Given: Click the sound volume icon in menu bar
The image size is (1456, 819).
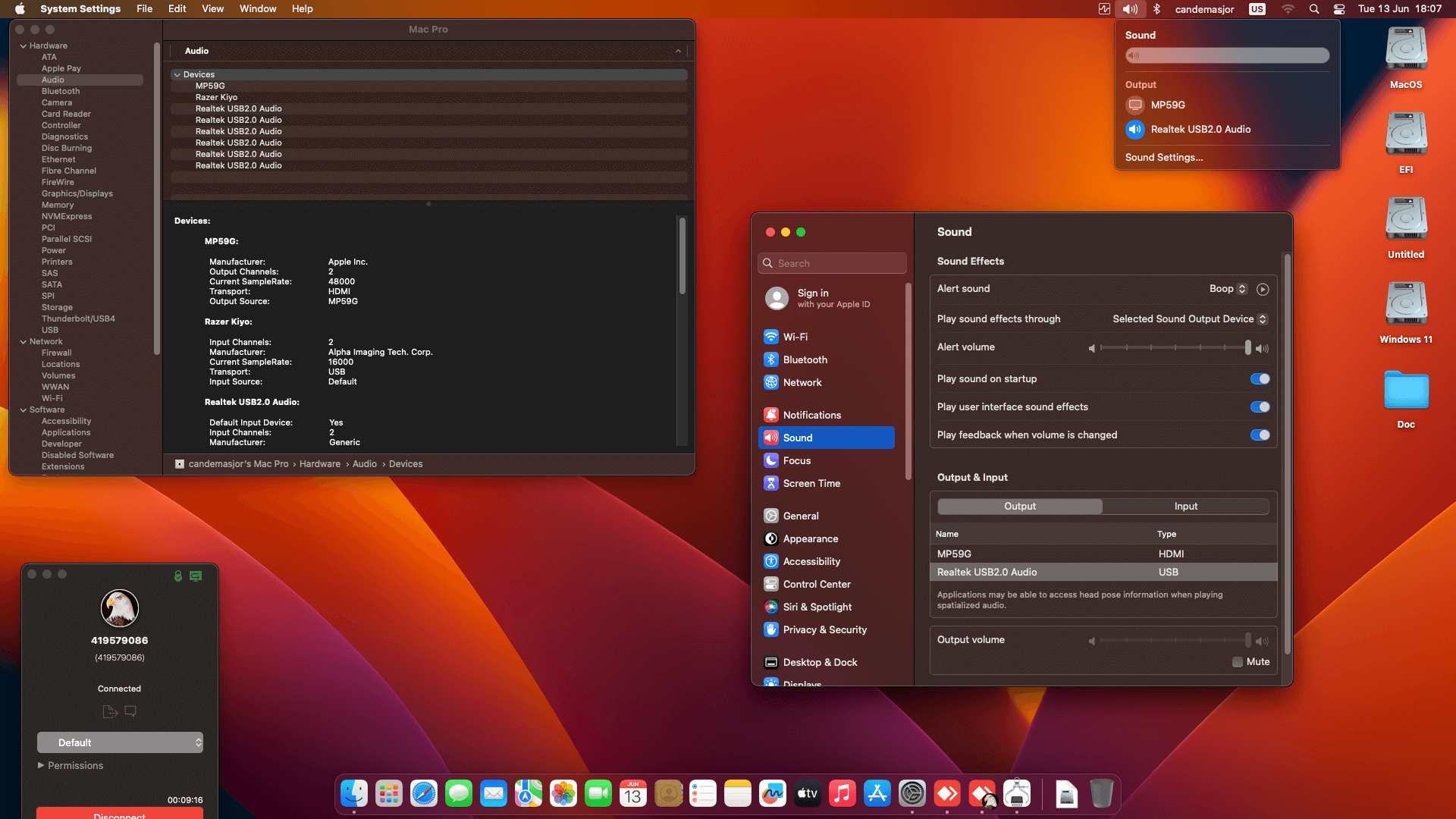Looking at the screenshot, I should coord(1130,9).
